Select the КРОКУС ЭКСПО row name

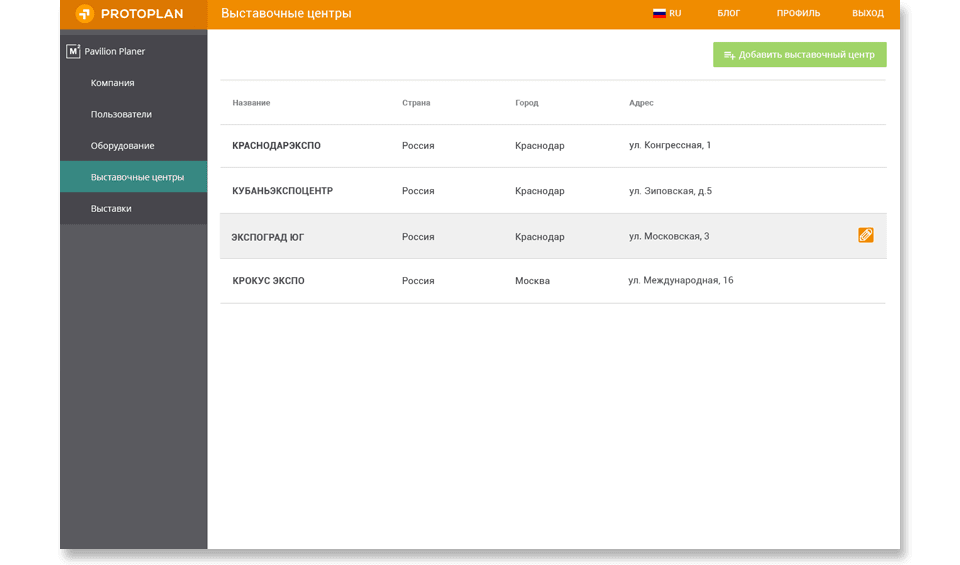pos(268,281)
